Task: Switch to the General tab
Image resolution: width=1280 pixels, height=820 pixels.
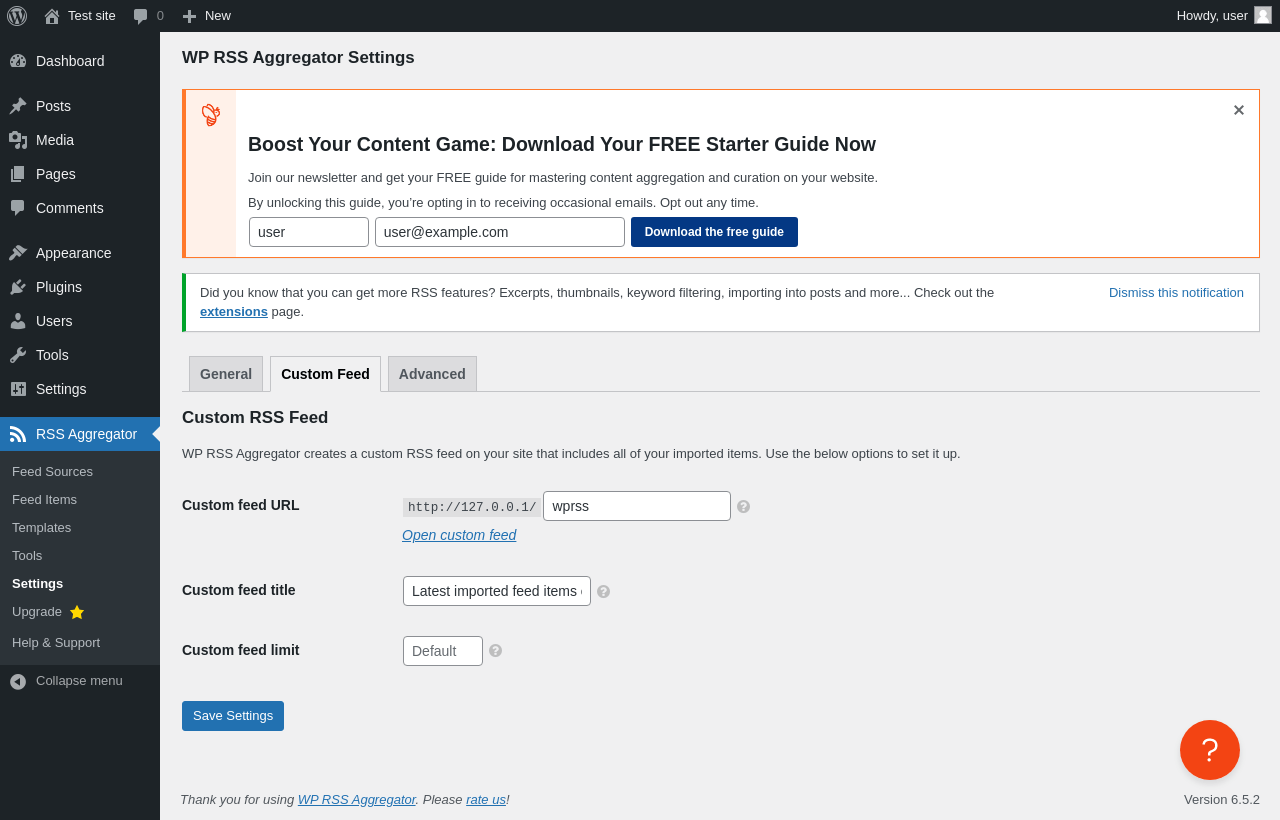Action: click(226, 374)
